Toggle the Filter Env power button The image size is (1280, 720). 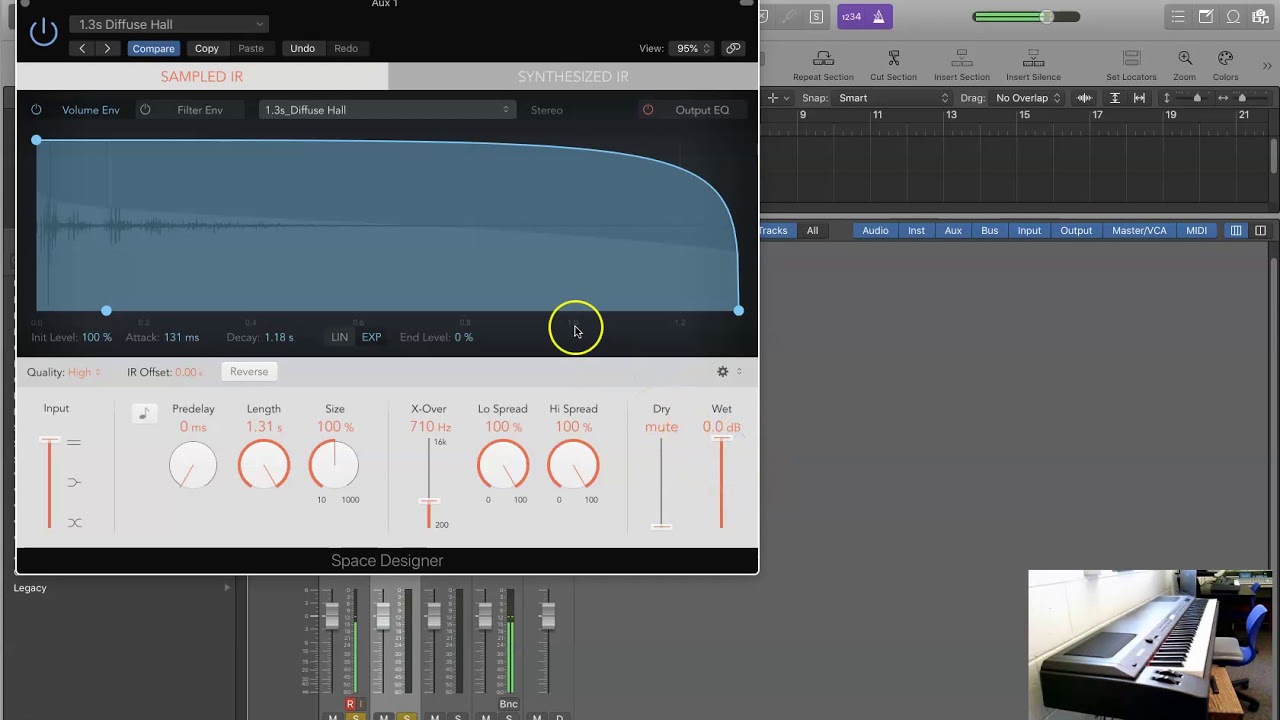point(145,110)
